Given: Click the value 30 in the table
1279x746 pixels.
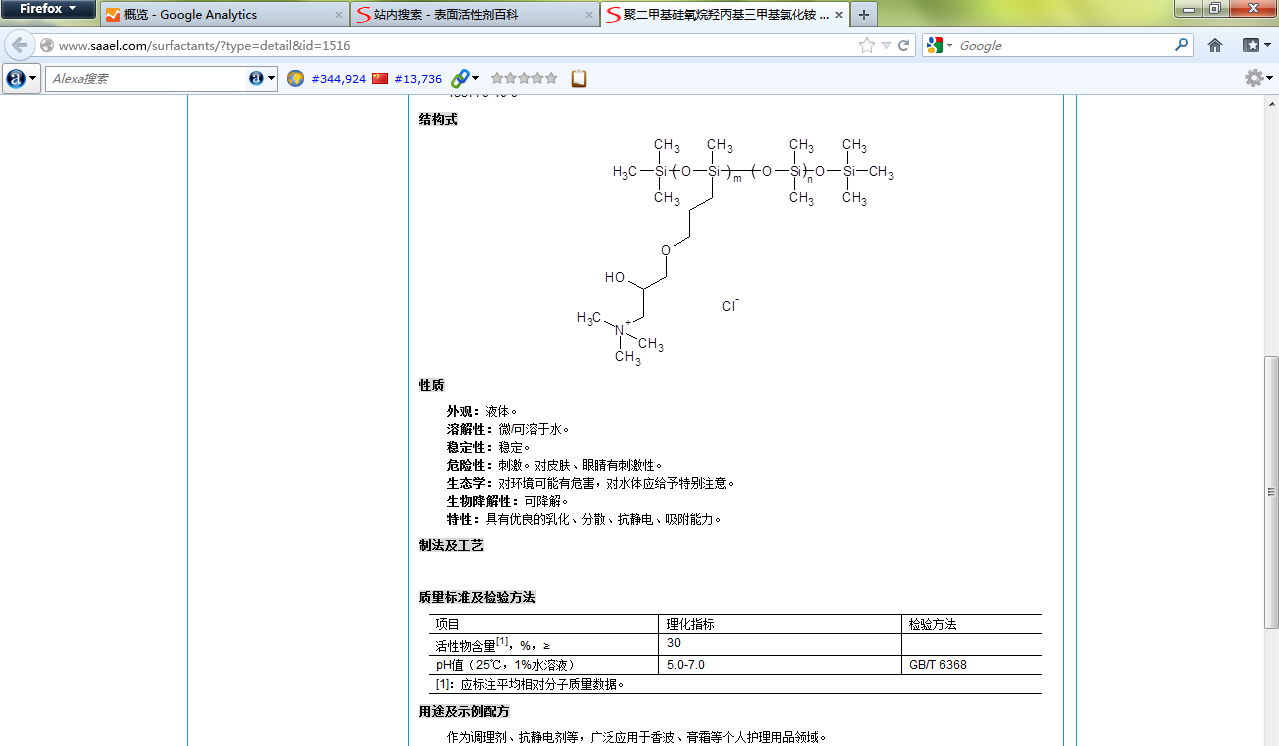Looking at the screenshot, I should tap(674, 643).
